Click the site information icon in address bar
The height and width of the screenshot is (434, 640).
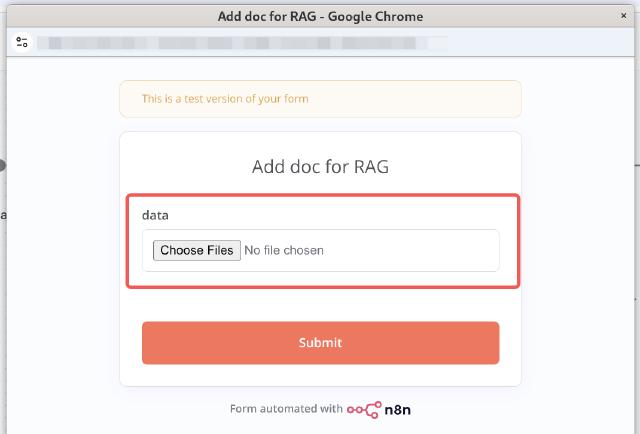pyautogui.click(x=22, y=43)
